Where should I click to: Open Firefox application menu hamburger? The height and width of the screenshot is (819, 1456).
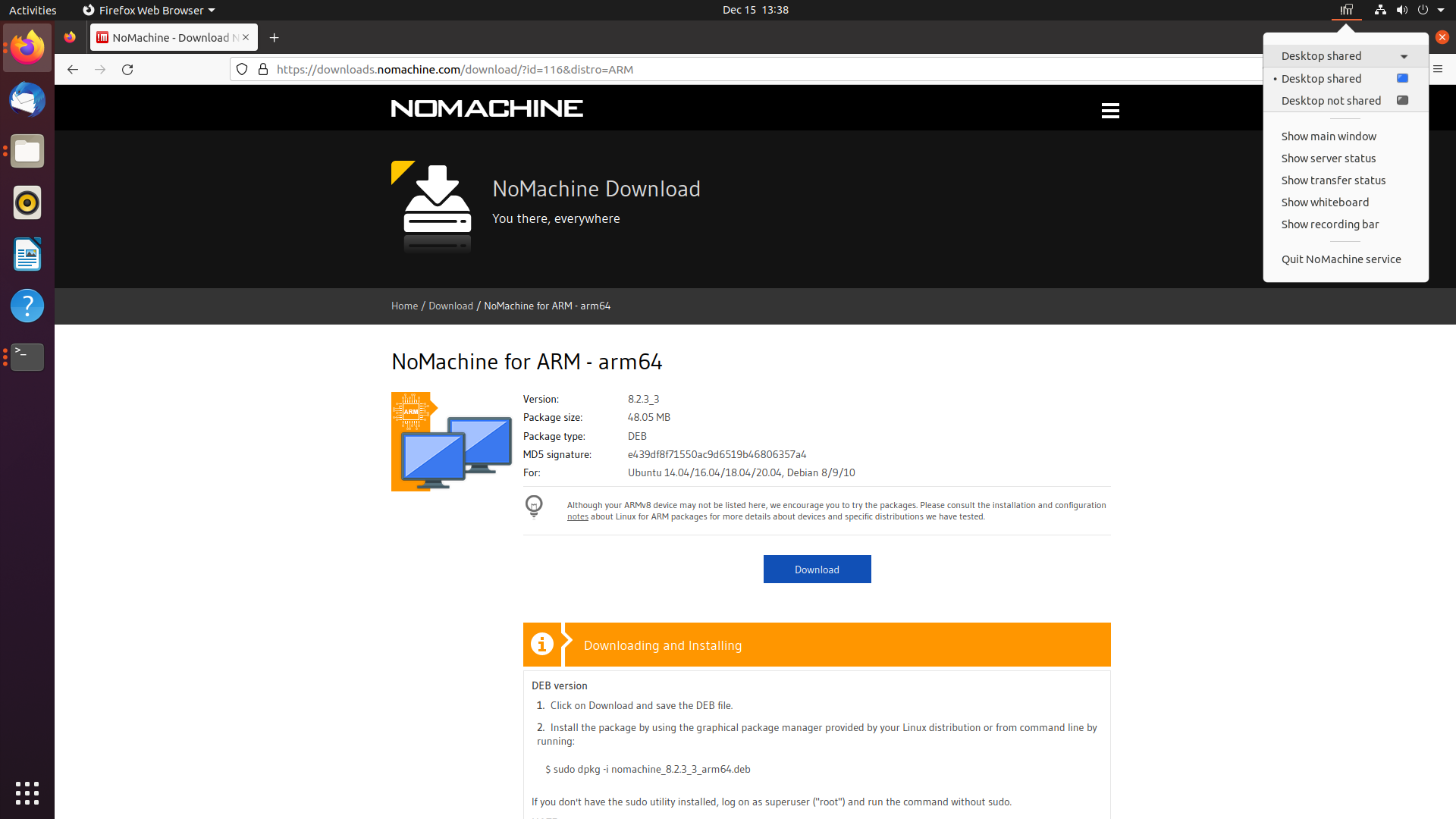click(x=1438, y=69)
